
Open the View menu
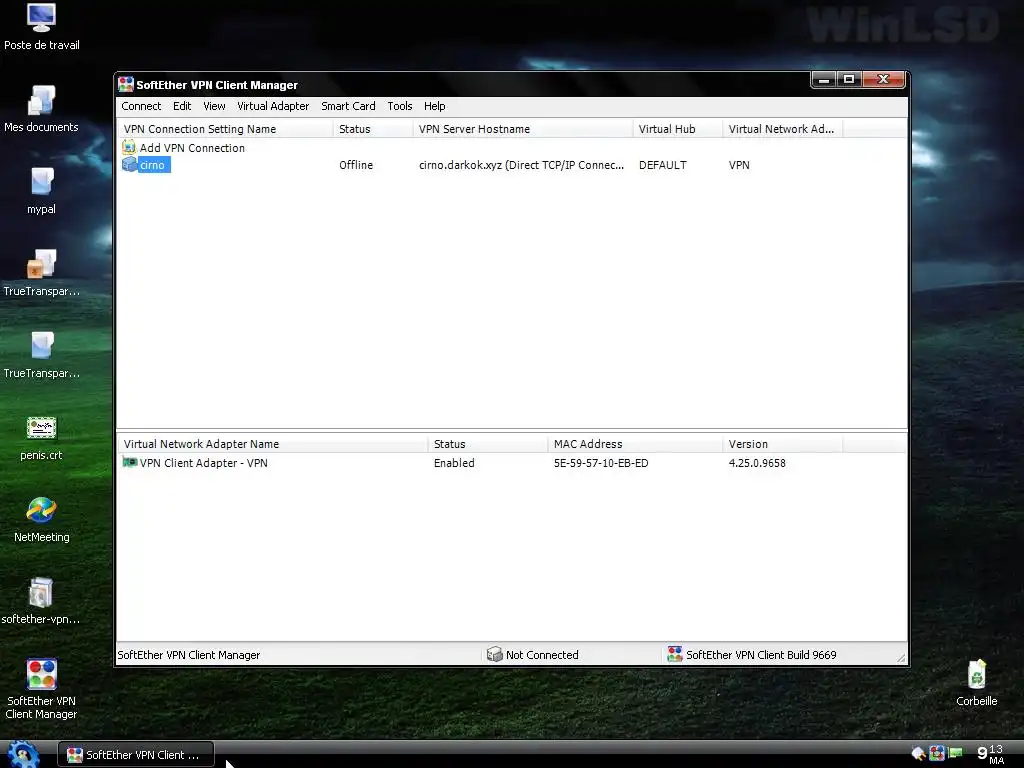point(214,106)
